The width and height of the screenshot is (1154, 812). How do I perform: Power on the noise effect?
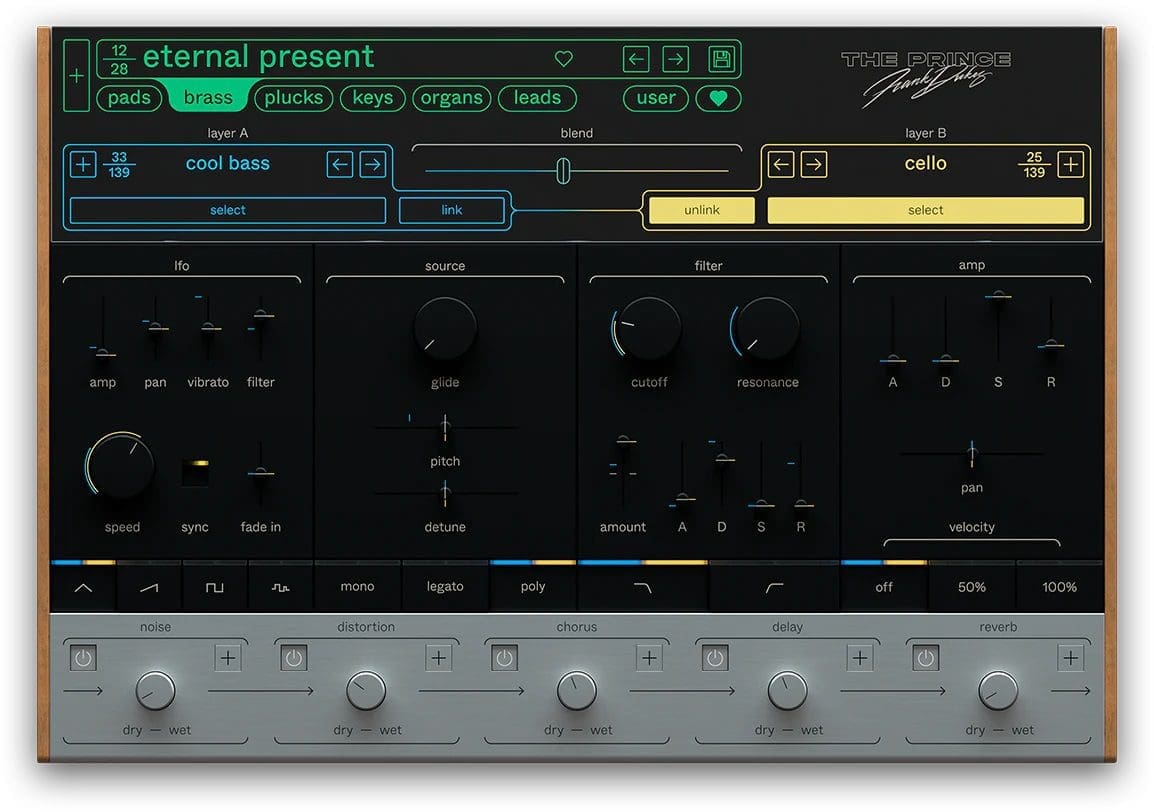tap(83, 657)
